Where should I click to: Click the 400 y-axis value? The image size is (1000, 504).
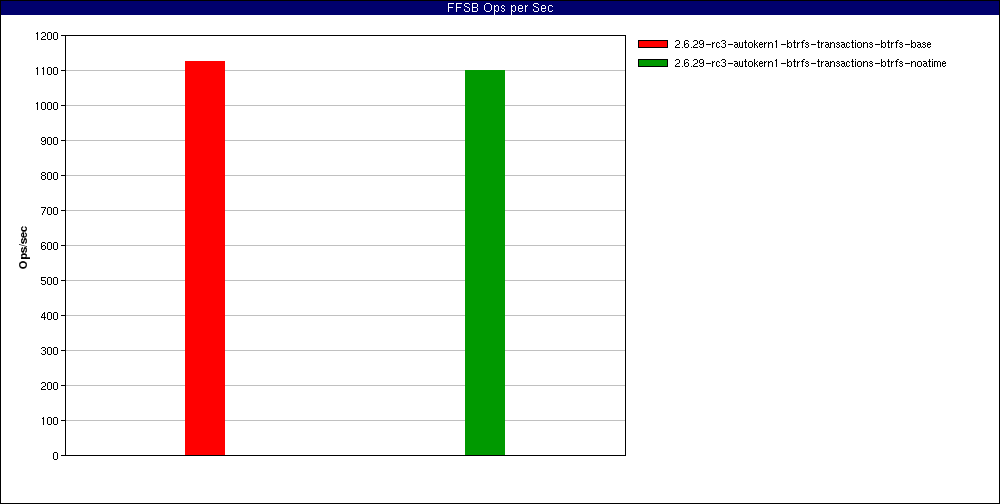point(50,316)
